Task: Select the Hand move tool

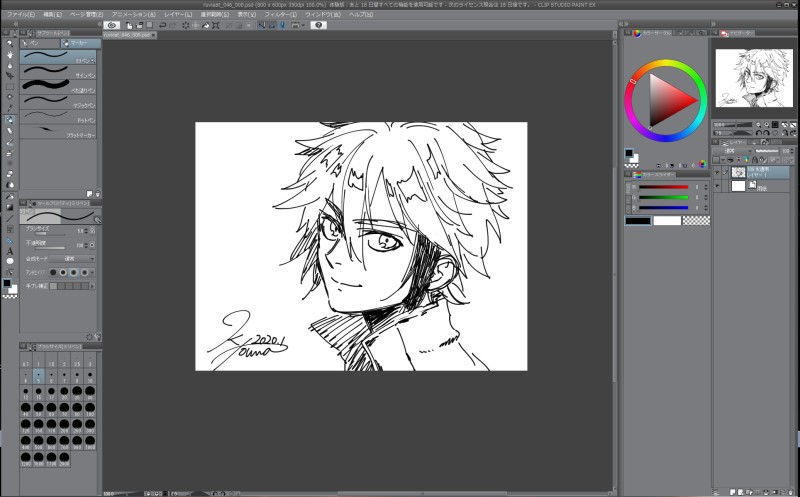Action: pyautogui.click(x=10, y=55)
